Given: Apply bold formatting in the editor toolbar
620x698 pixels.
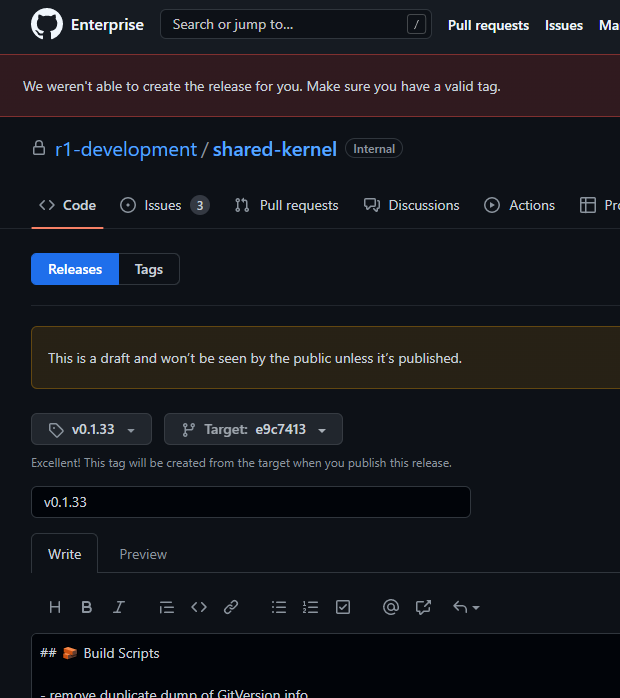Looking at the screenshot, I should (87, 607).
